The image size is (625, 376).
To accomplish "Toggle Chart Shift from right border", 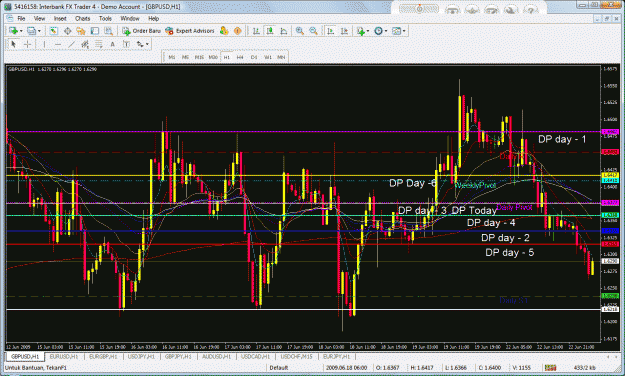I will click(x=344, y=31).
